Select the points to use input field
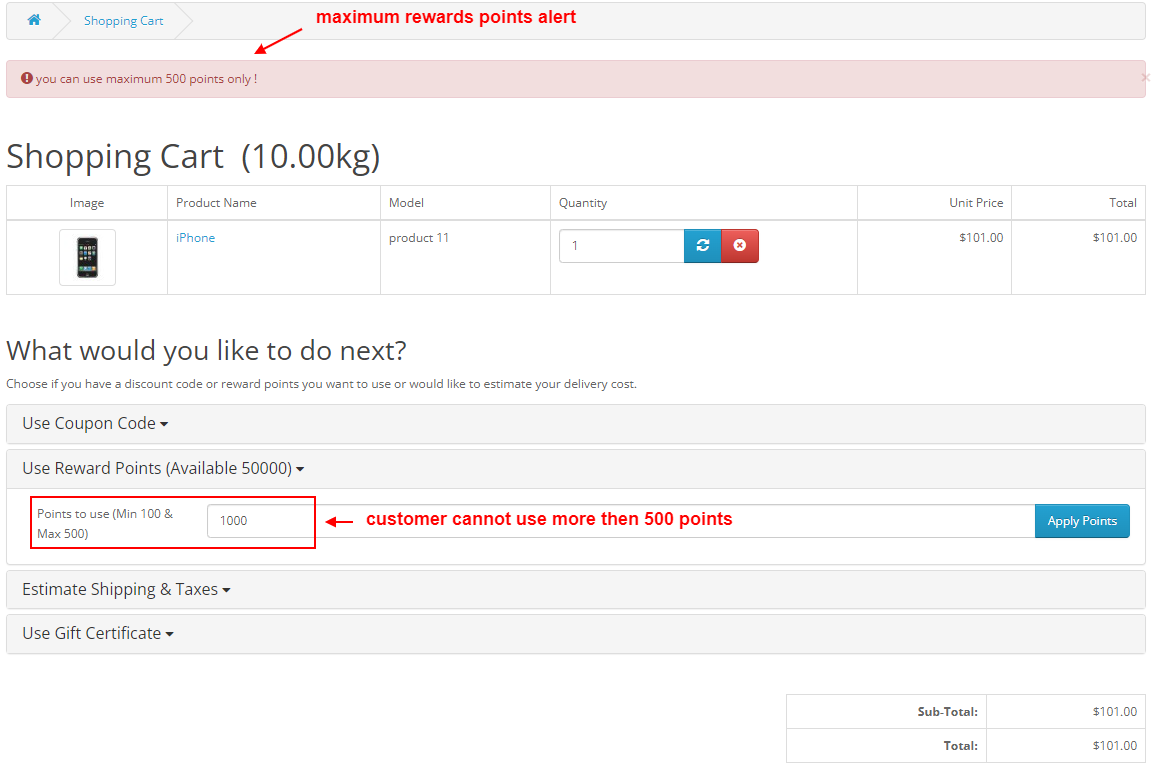The width and height of the screenshot is (1151, 769). tap(260, 521)
